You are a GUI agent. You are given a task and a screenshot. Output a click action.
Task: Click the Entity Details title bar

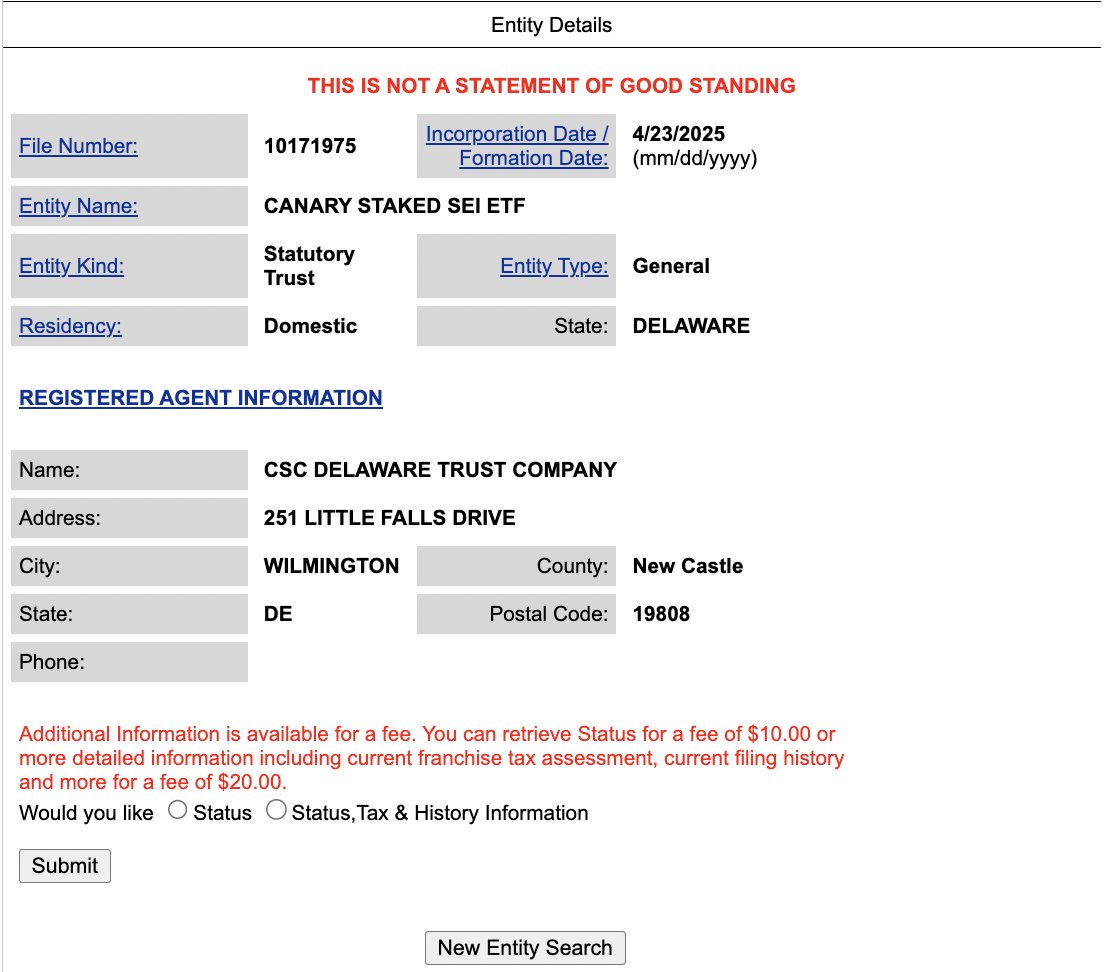(x=551, y=25)
